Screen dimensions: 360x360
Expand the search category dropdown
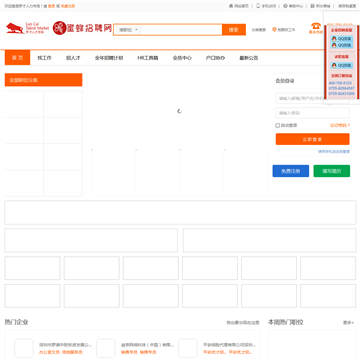pyautogui.click(x=128, y=30)
